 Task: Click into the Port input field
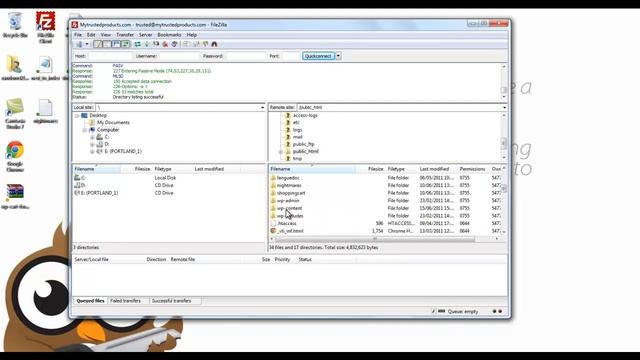pyautogui.click(x=291, y=56)
